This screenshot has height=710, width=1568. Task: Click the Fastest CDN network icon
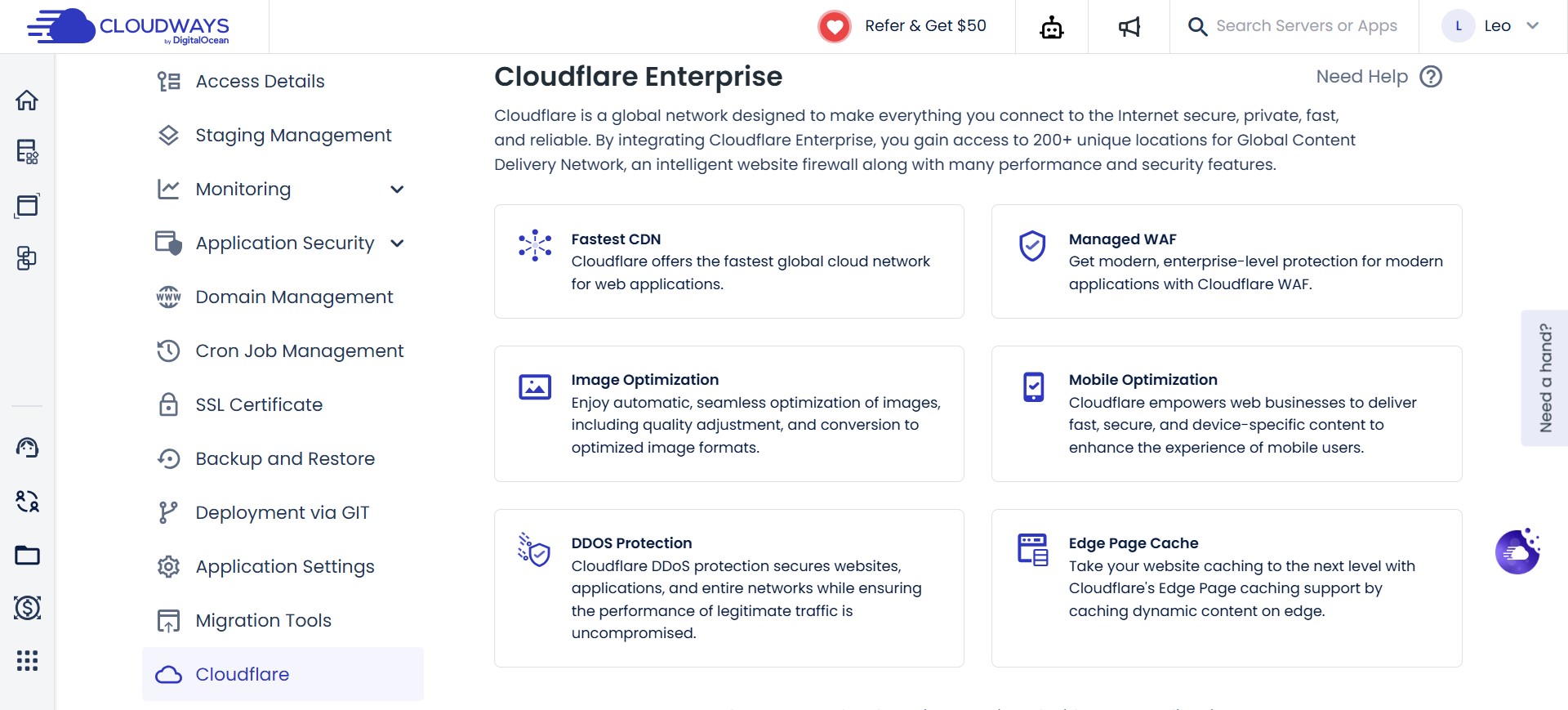pyautogui.click(x=535, y=245)
